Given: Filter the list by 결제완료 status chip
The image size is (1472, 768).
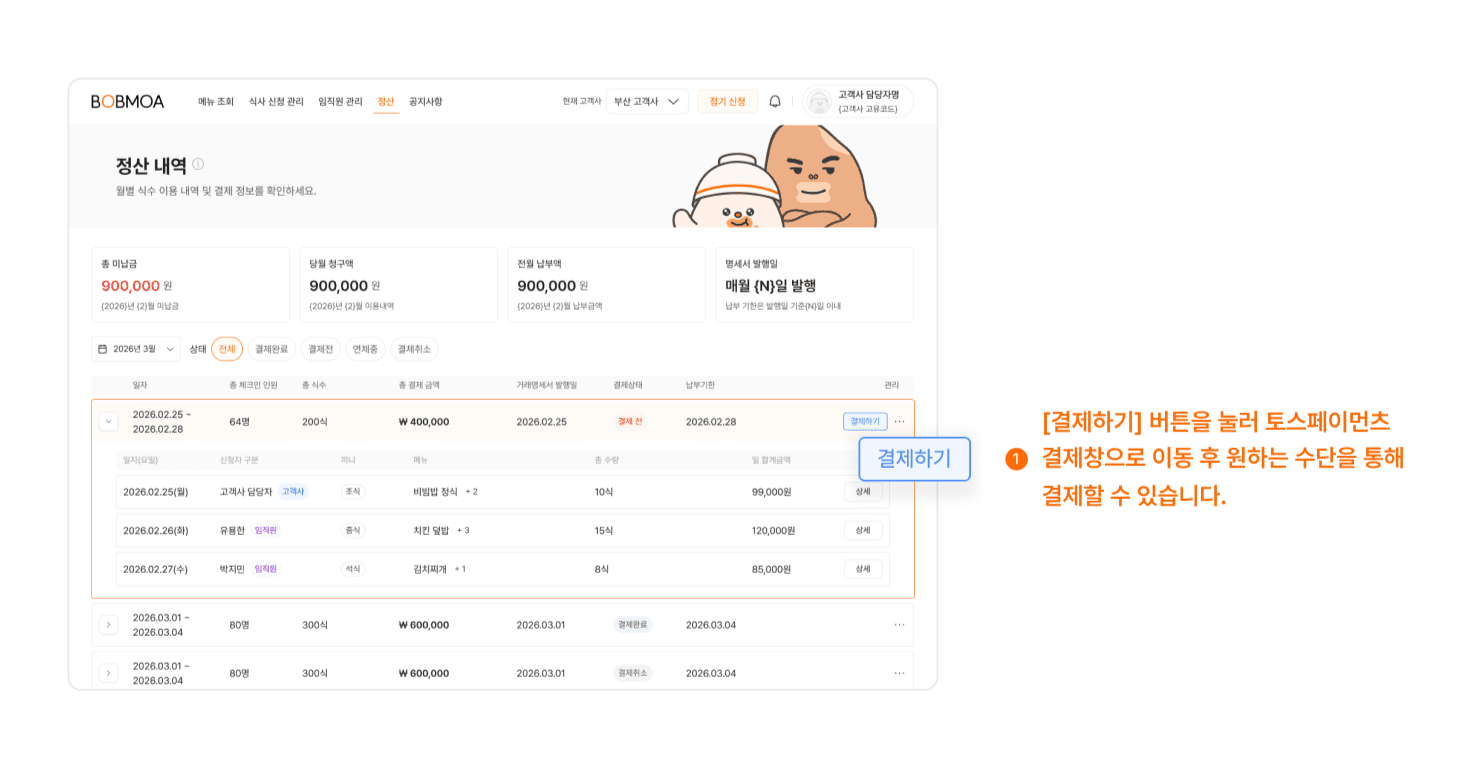Looking at the screenshot, I should click(x=272, y=349).
